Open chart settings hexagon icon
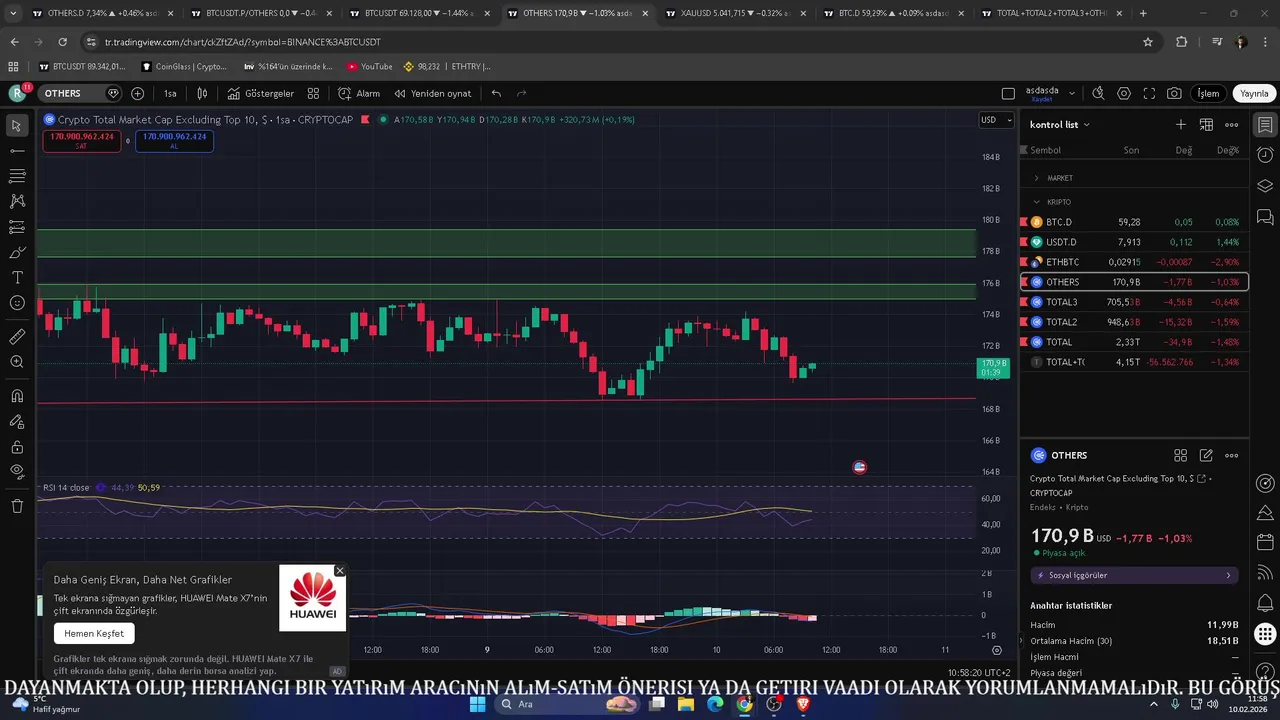The image size is (1280, 720). point(1124,93)
